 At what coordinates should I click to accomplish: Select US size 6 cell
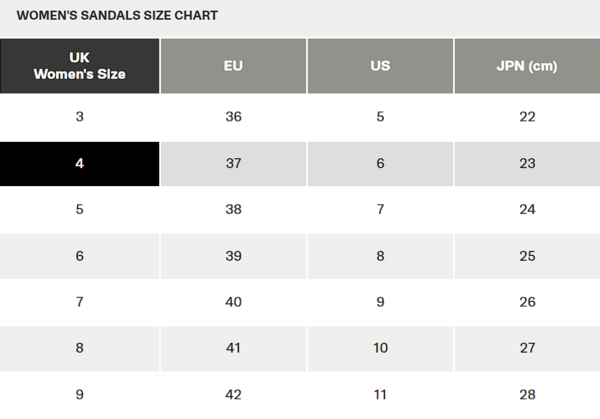(380, 163)
